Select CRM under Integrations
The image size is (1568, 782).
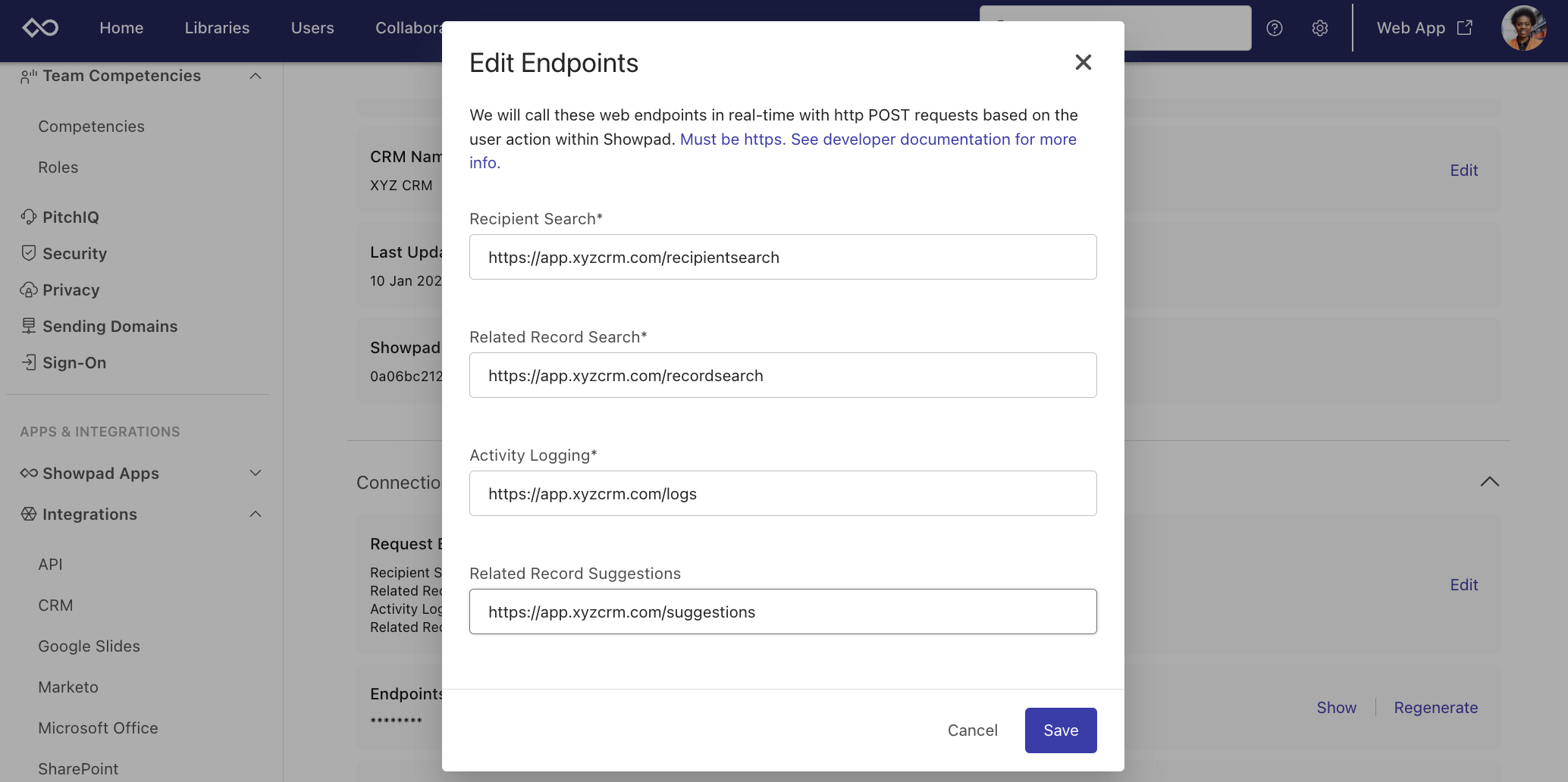point(55,605)
